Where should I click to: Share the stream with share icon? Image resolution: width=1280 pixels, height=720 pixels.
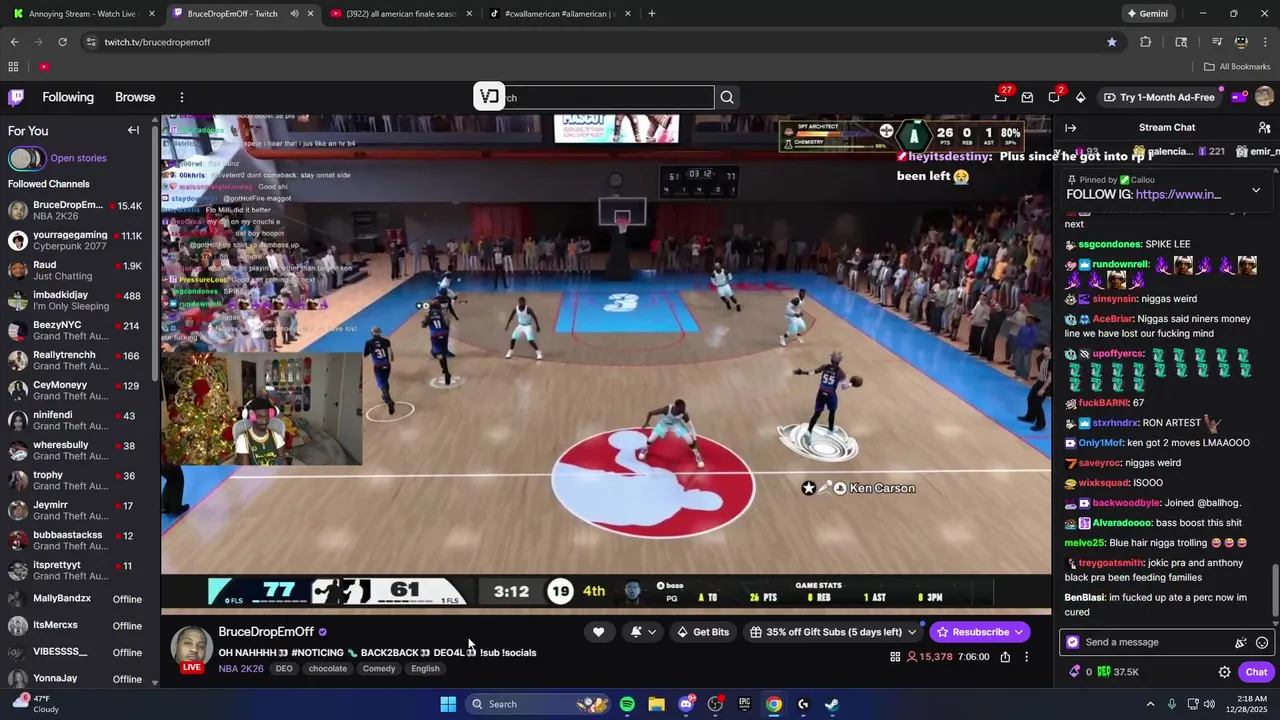(1005, 657)
